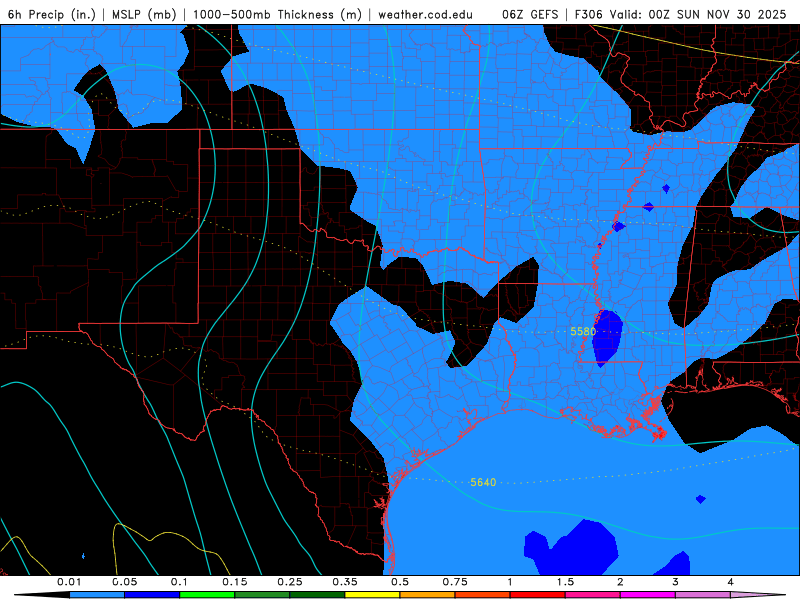Screen dimensions: 800x600
Task: Click the 0.5 legend value
Action: tap(400, 582)
